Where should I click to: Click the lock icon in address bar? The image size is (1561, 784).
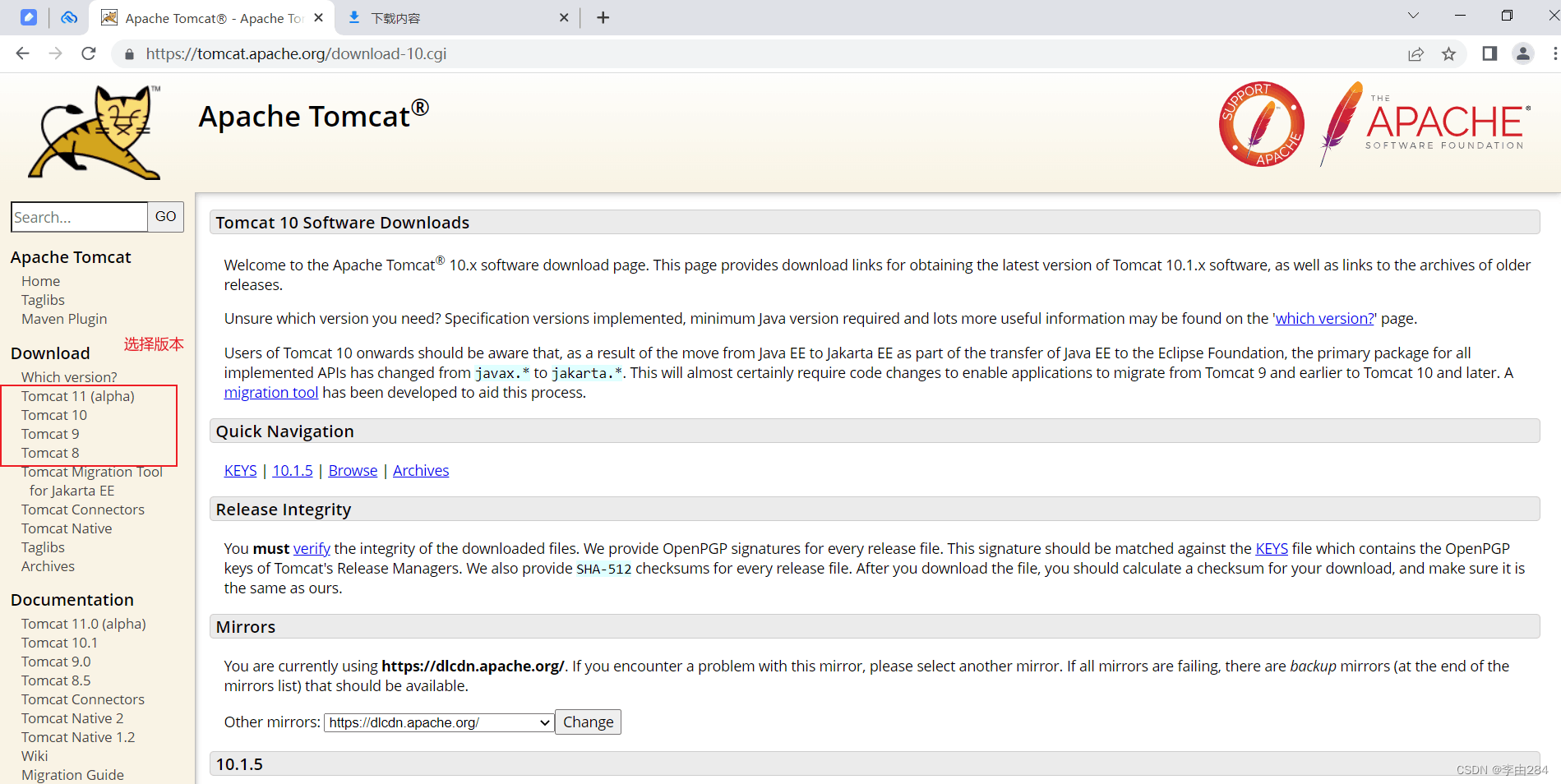[128, 54]
